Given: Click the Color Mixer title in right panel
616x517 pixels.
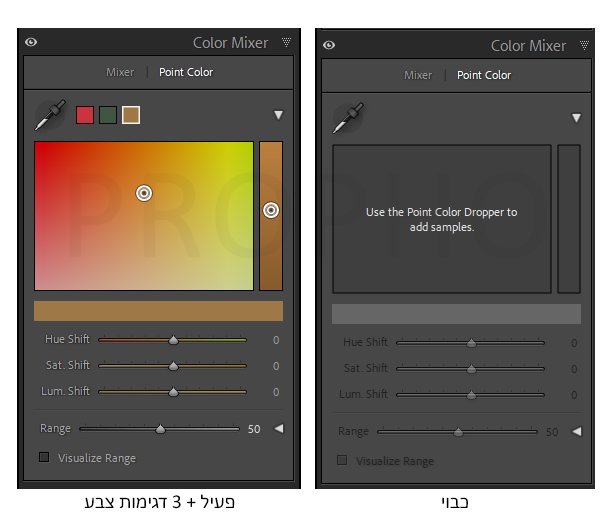Looking at the screenshot, I should pyautogui.click(x=528, y=46).
